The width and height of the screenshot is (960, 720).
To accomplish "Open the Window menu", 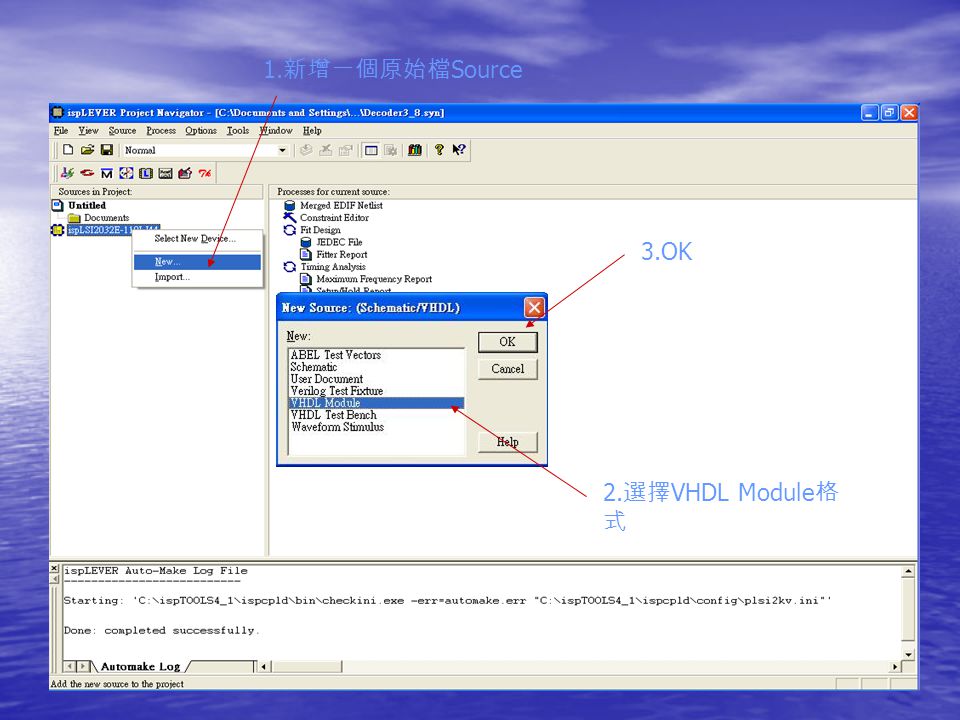I will [x=276, y=130].
